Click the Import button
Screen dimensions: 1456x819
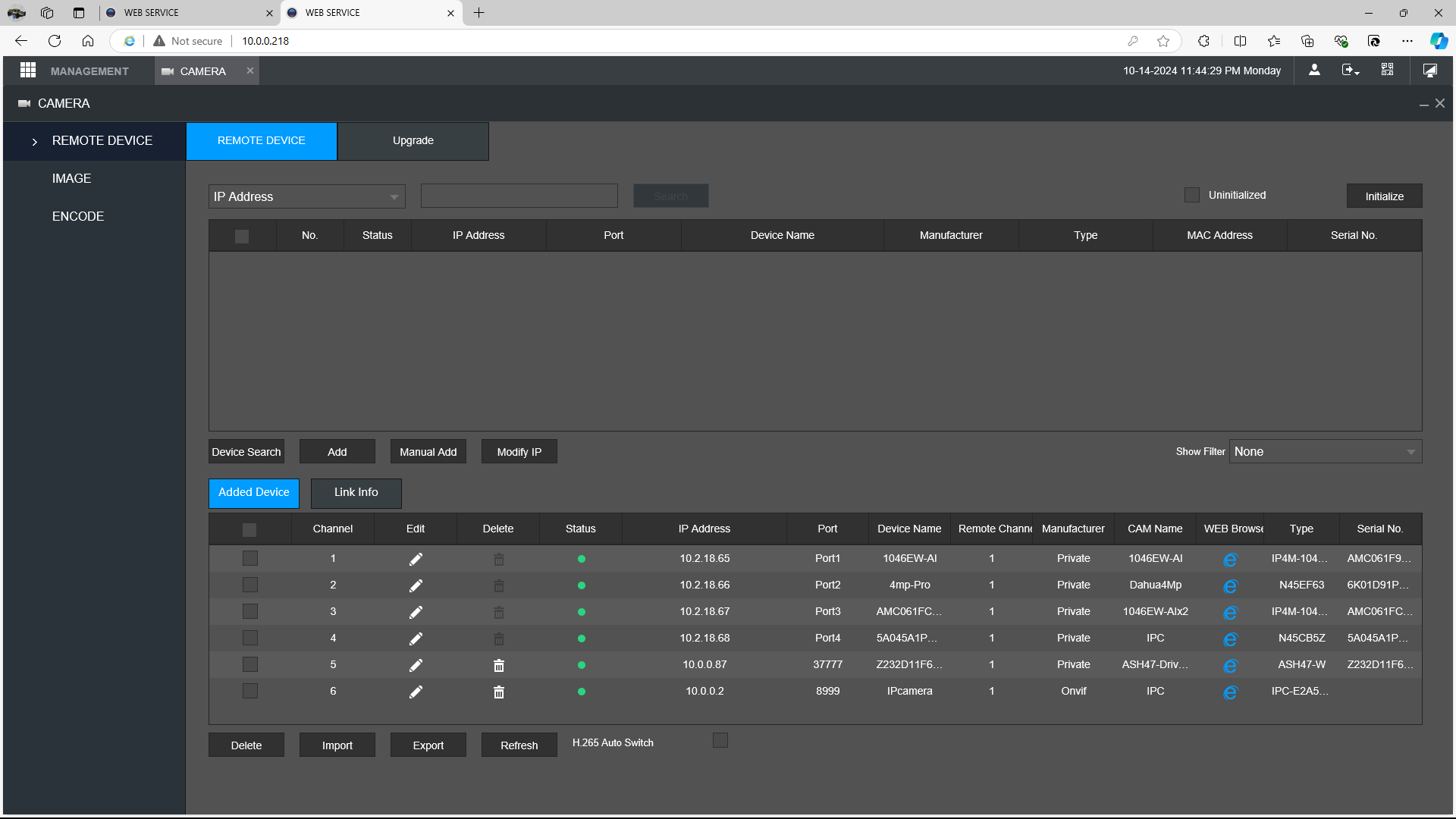(337, 745)
